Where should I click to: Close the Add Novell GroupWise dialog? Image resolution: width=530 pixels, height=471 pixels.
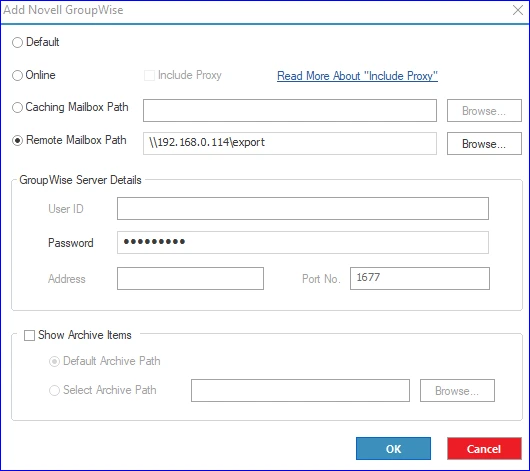517,10
